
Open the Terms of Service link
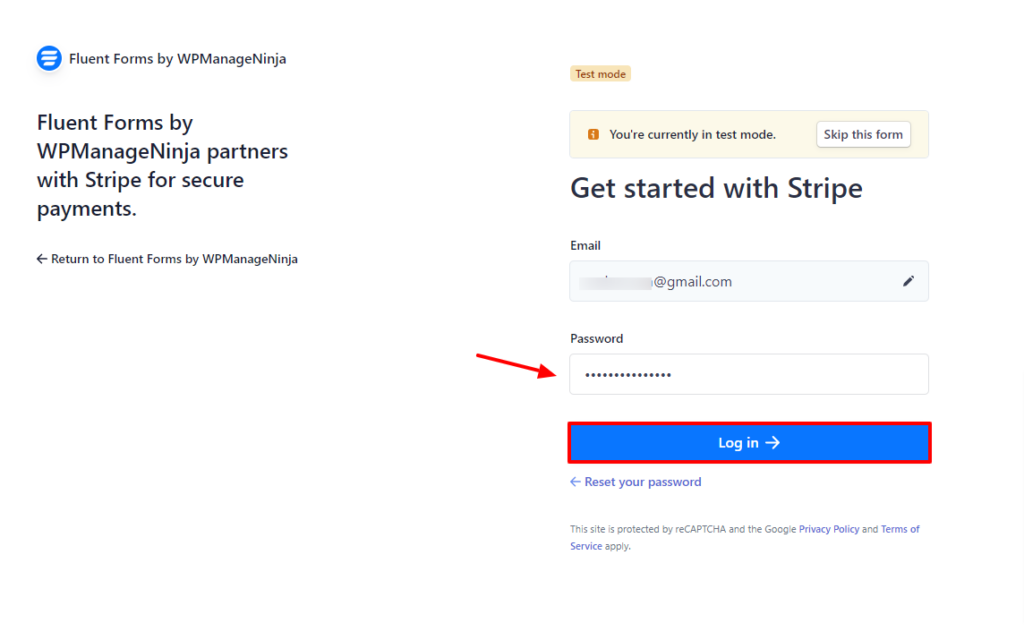(x=900, y=529)
